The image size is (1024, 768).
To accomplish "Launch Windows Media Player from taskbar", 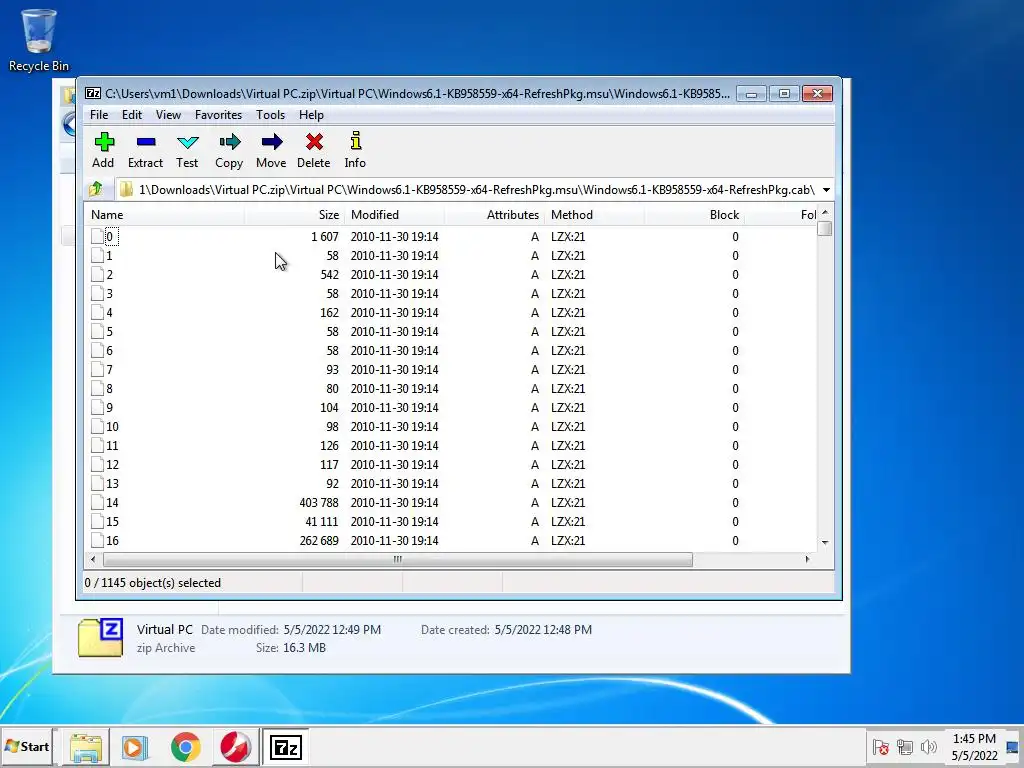I will (135, 748).
